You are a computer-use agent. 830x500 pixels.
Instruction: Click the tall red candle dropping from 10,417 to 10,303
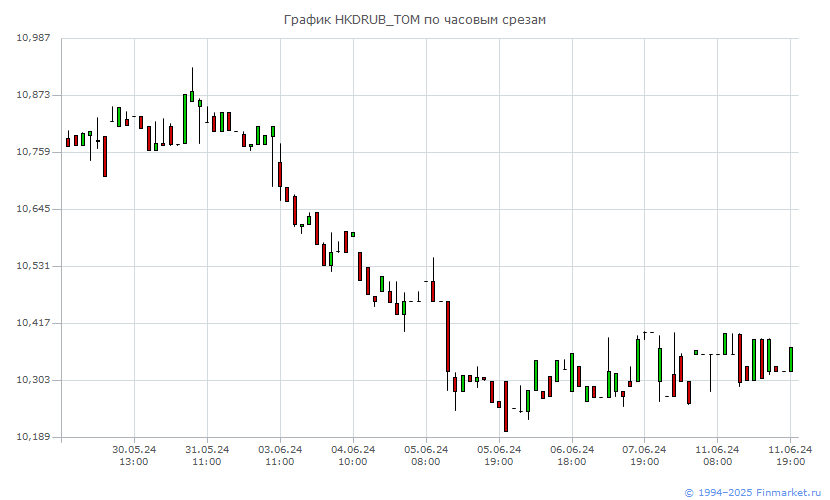coord(448,337)
